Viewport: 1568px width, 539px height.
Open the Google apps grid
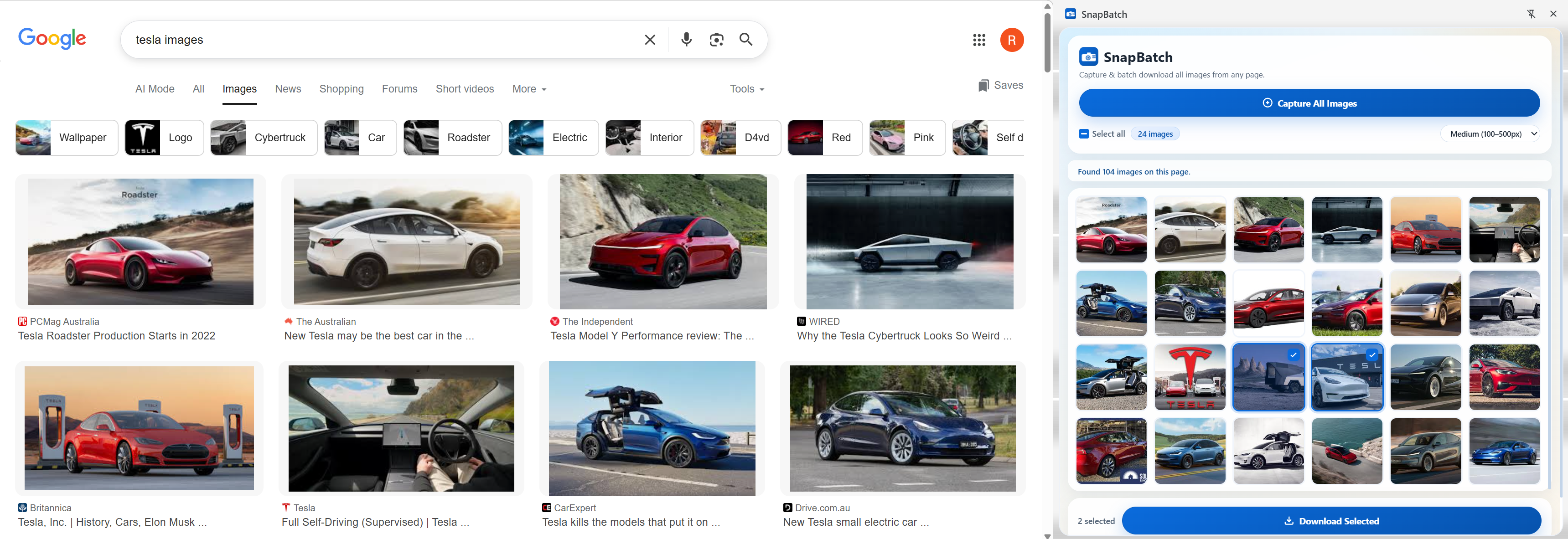pos(979,40)
